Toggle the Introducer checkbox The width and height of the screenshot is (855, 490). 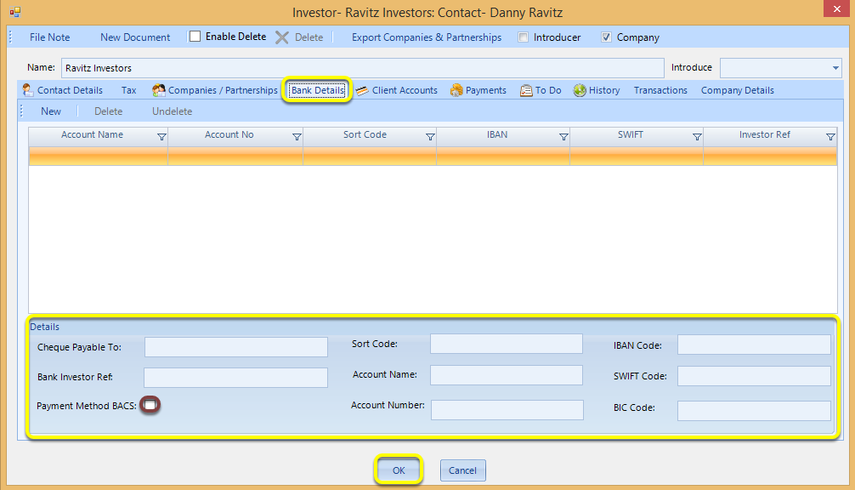pos(523,37)
